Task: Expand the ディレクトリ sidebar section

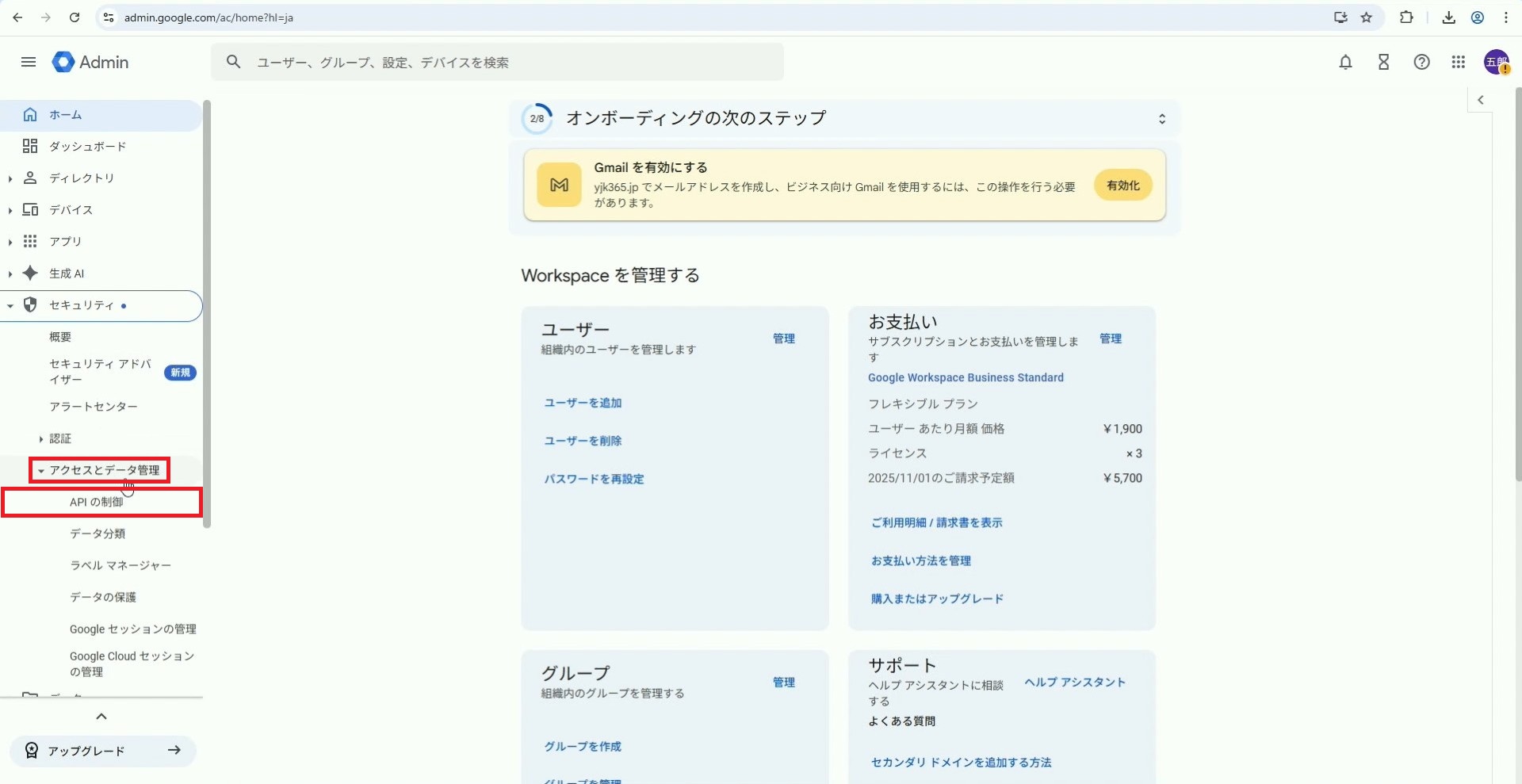Action: (10, 178)
